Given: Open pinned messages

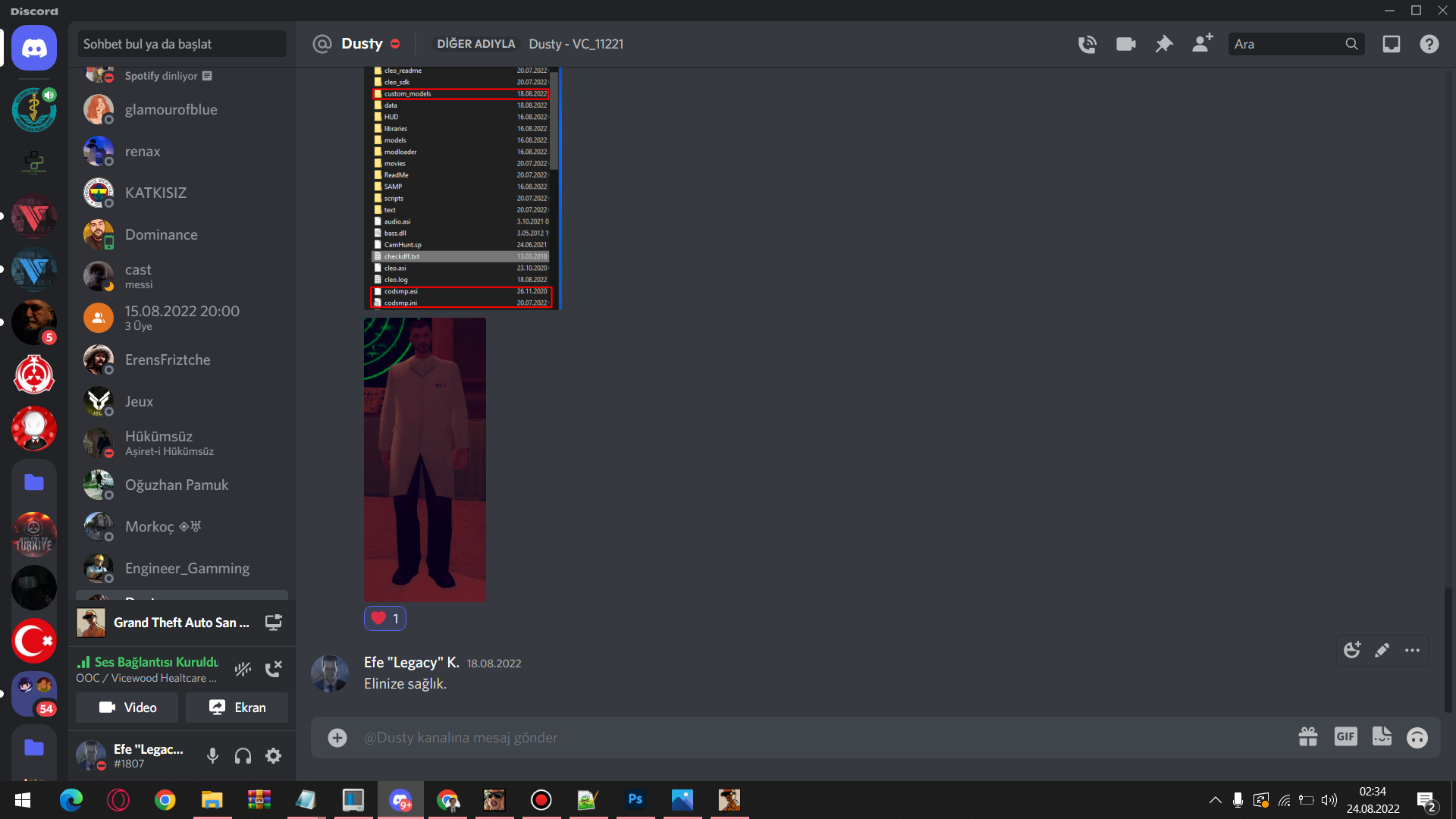Looking at the screenshot, I should click(x=1164, y=44).
